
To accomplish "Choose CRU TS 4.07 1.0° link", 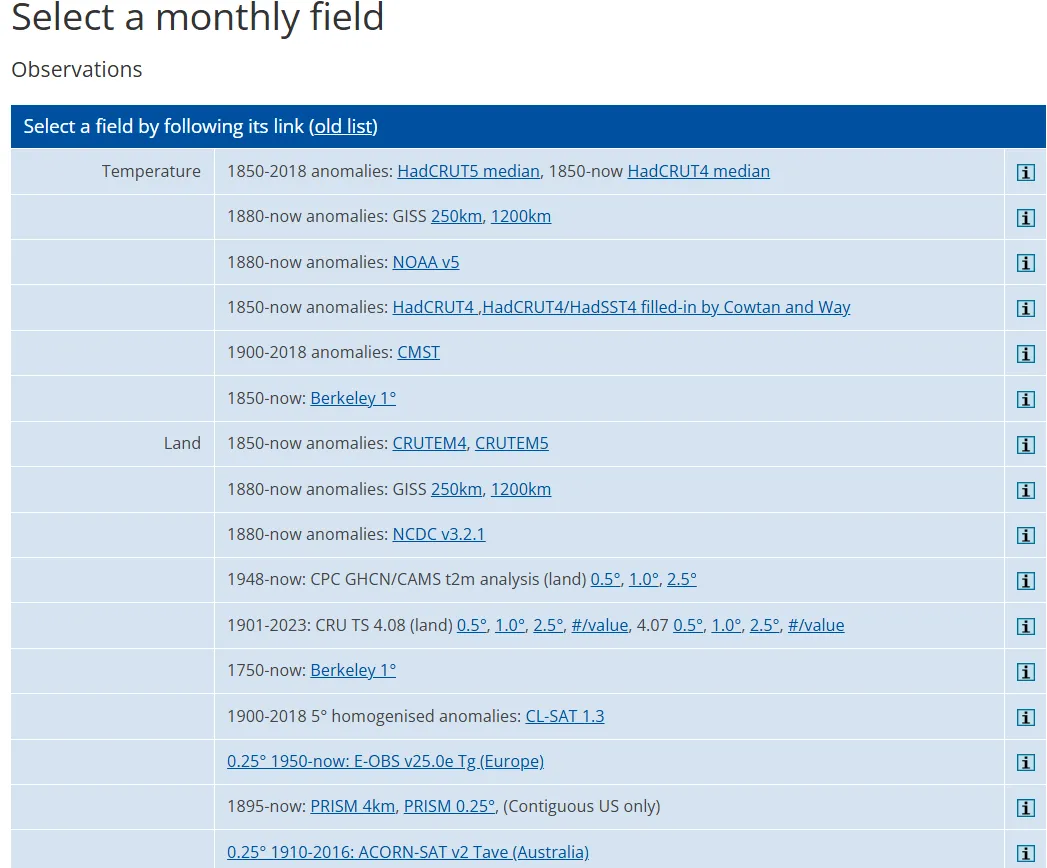I will [x=726, y=626].
